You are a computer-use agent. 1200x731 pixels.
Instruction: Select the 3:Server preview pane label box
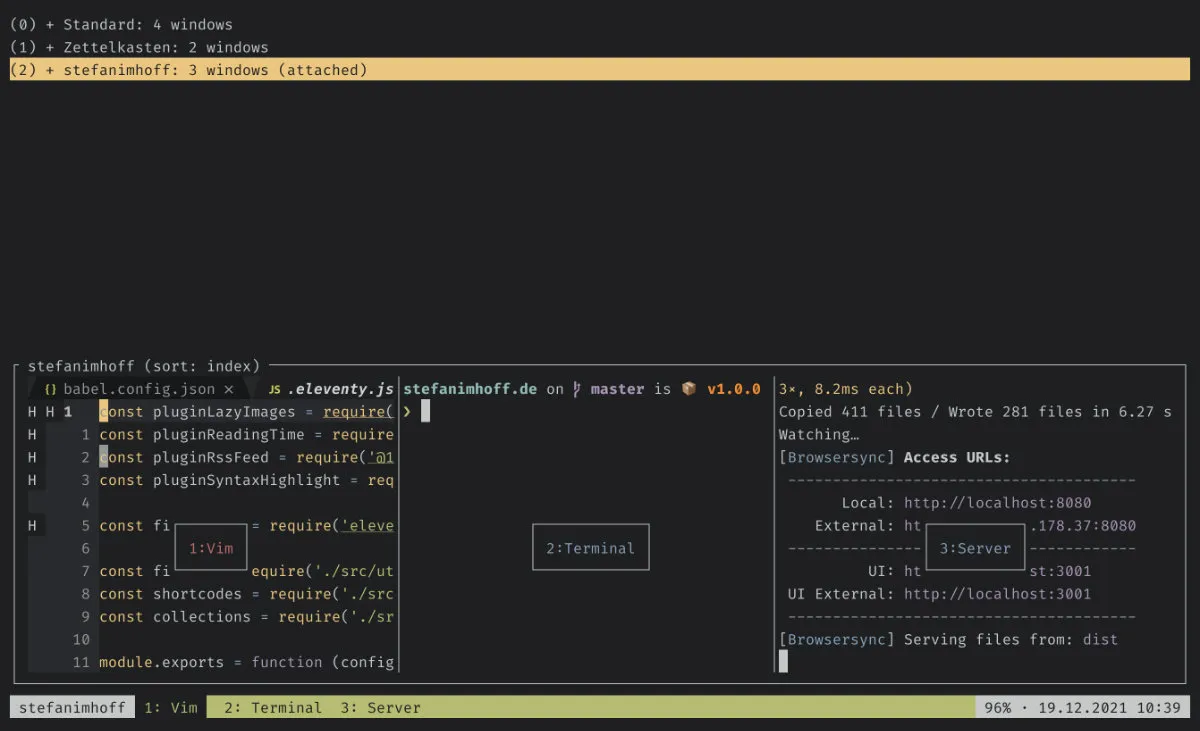(975, 548)
